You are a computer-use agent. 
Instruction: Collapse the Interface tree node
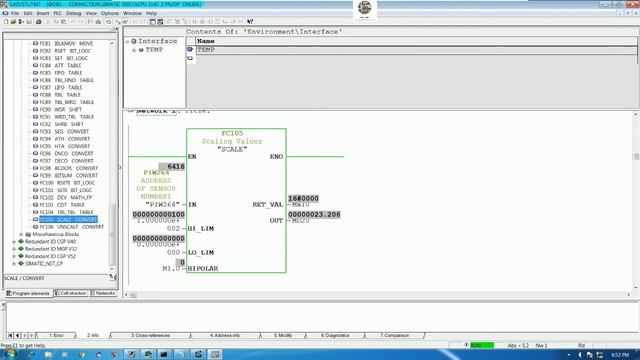(x=127, y=42)
